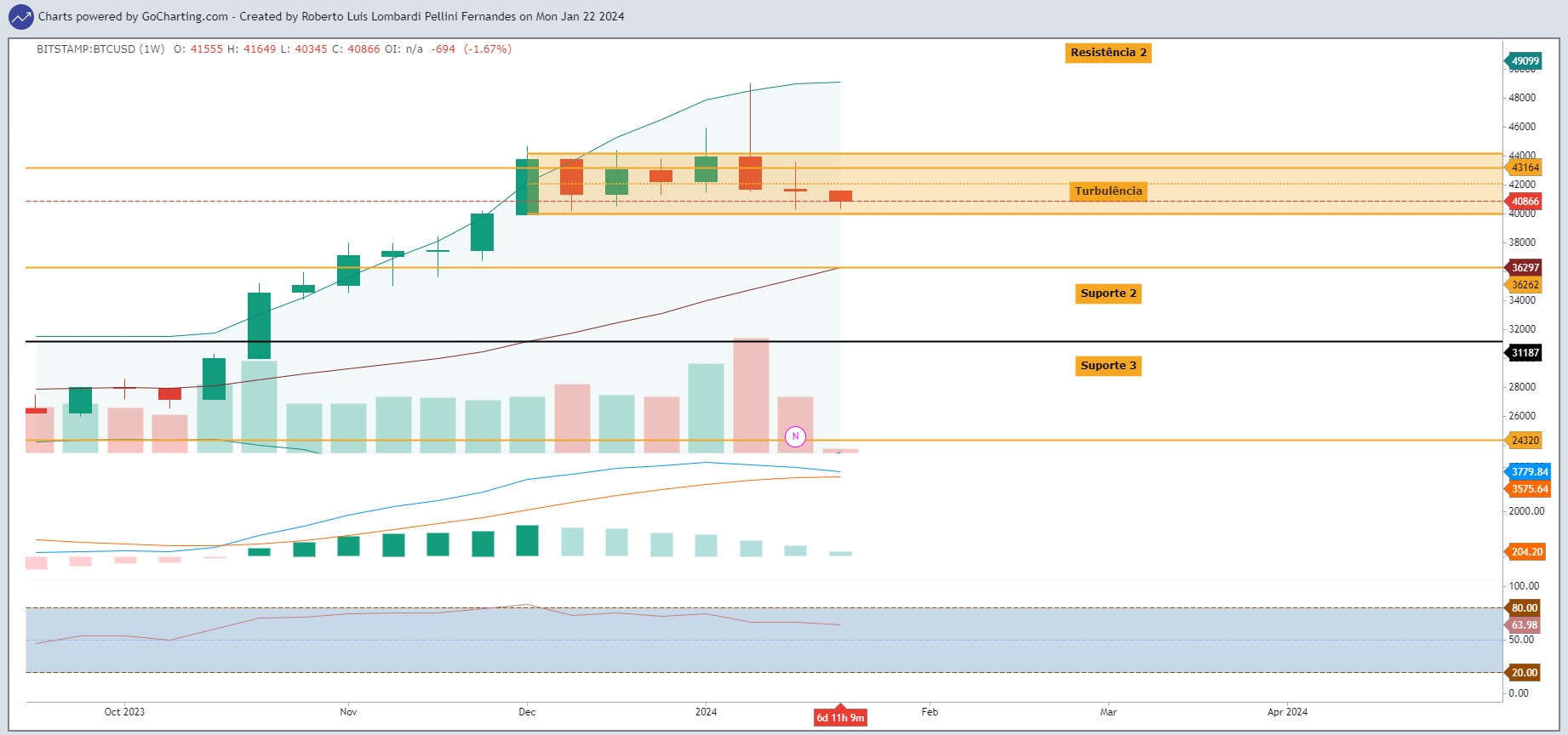Click the red 6d 11h 9m countdown marker
Viewport: 1568px width, 735px height.
[840, 717]
